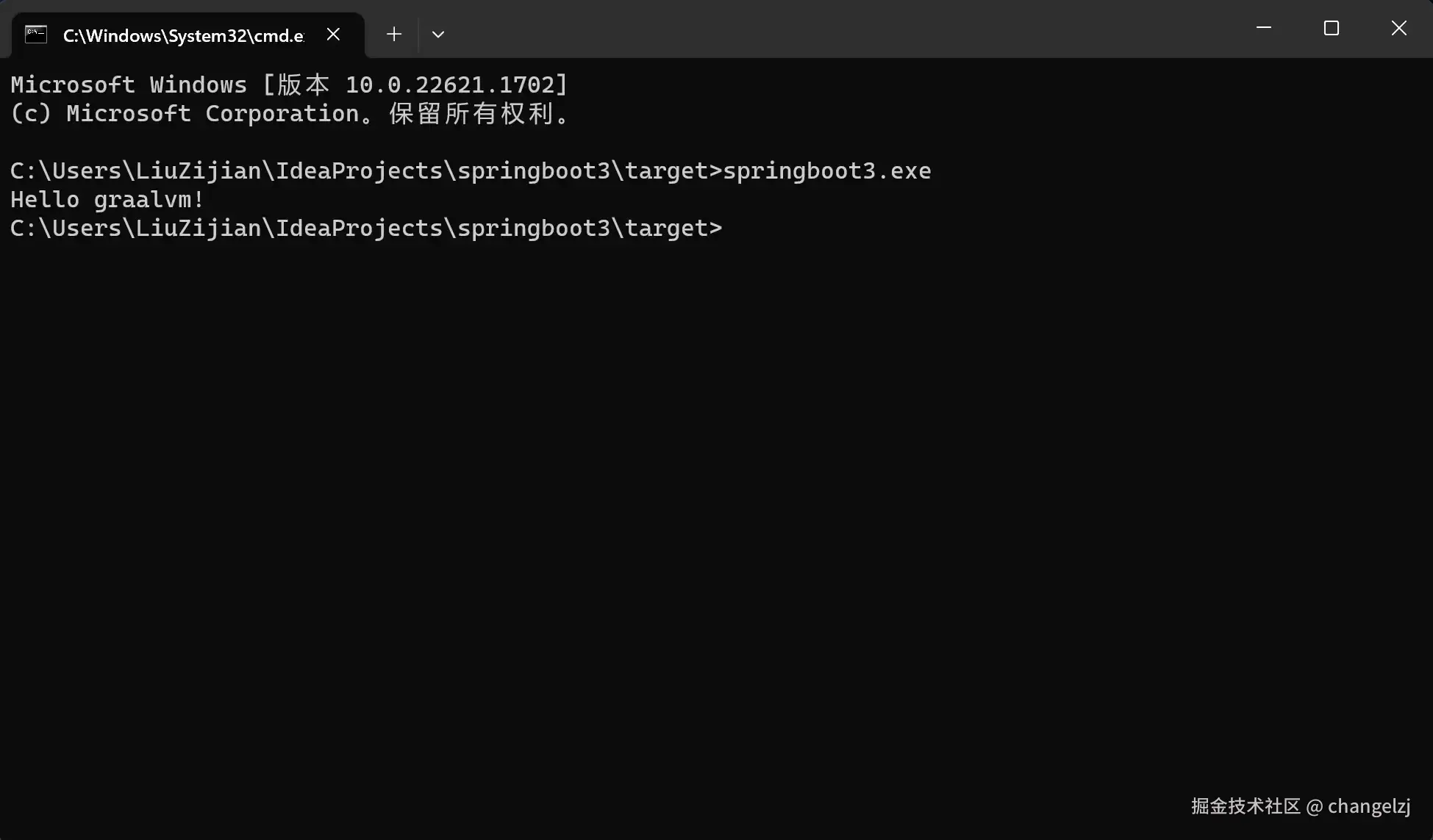Click the cmd terminal icon in the tab
This screenshot has width=1433, height=840.
36,35
